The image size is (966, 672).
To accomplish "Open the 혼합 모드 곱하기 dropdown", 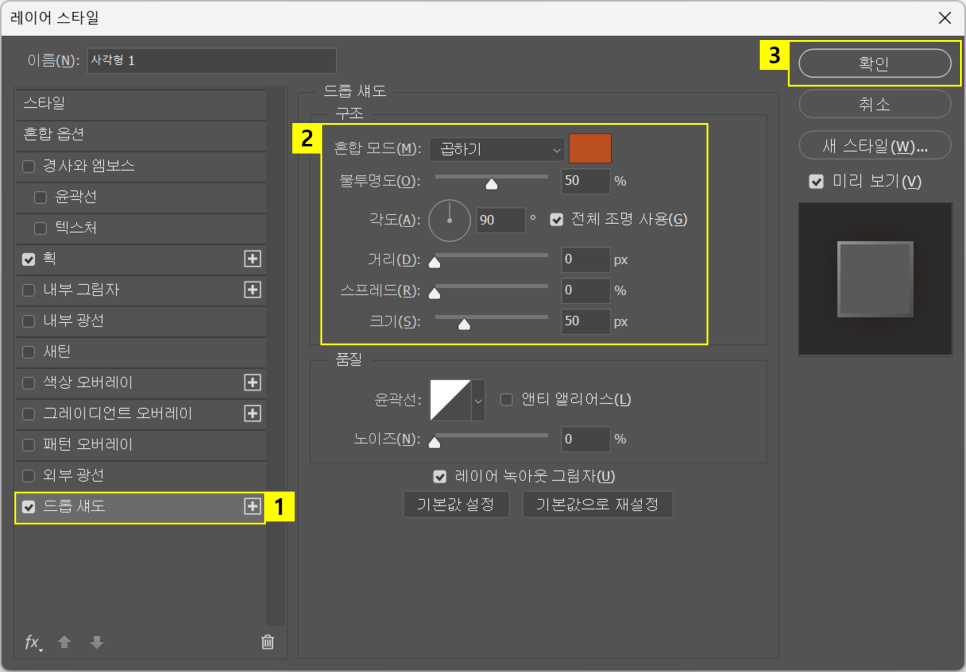I will click(497, 150).
